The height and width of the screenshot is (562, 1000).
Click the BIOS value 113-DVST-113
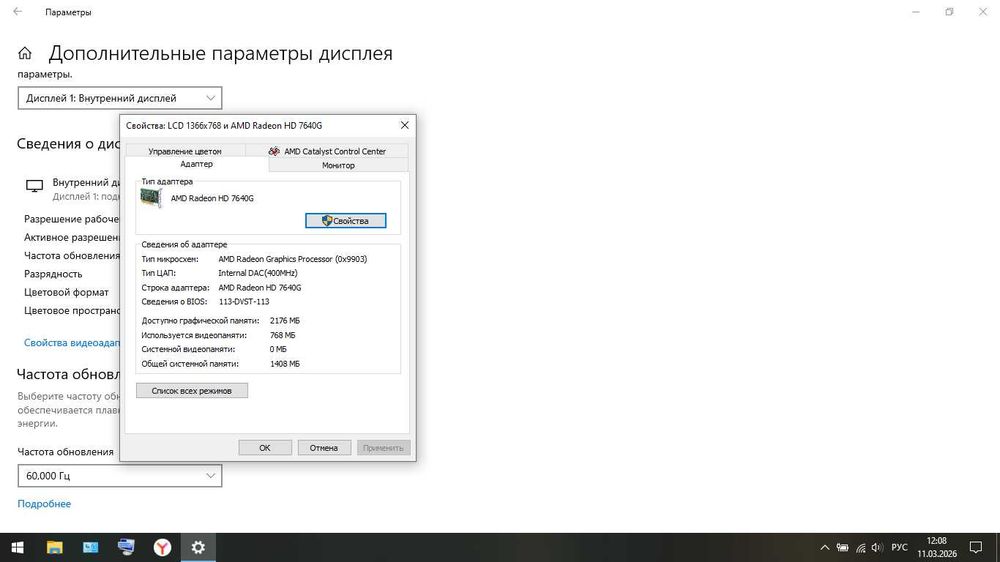pyautogui.click(x=244, y=302)
